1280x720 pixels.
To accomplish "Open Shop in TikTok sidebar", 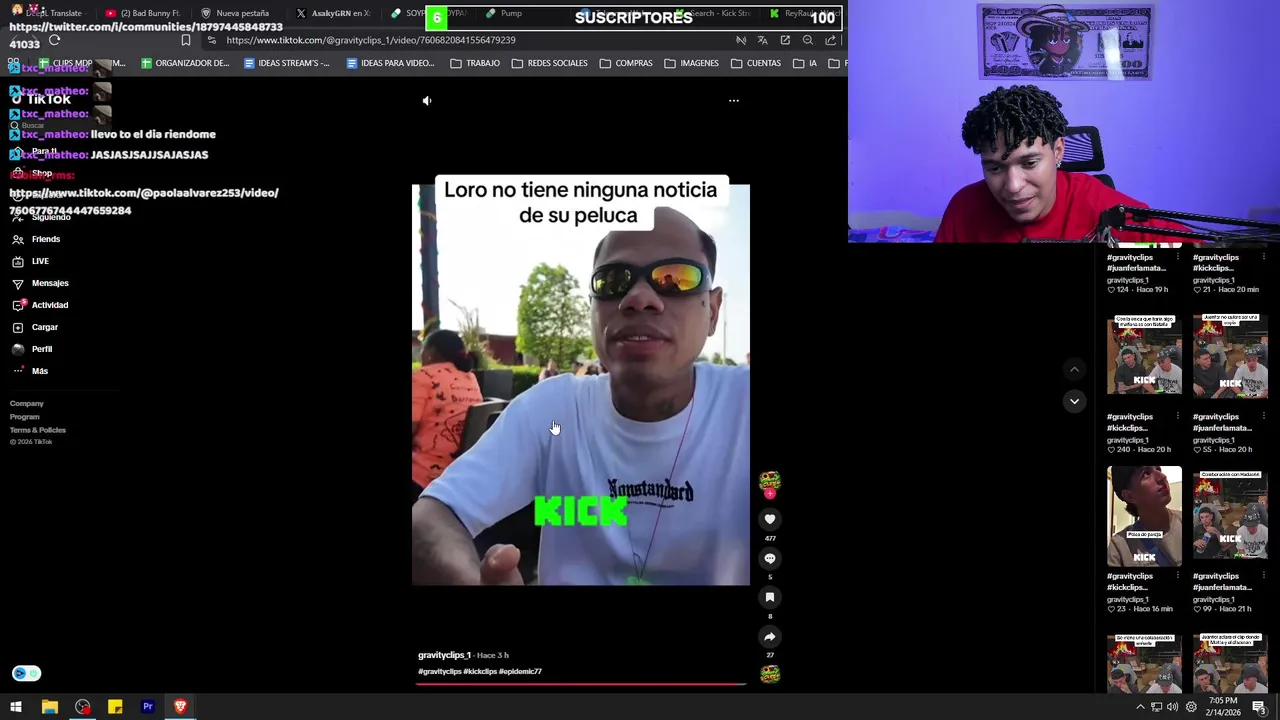I will (x=32, y=173).
